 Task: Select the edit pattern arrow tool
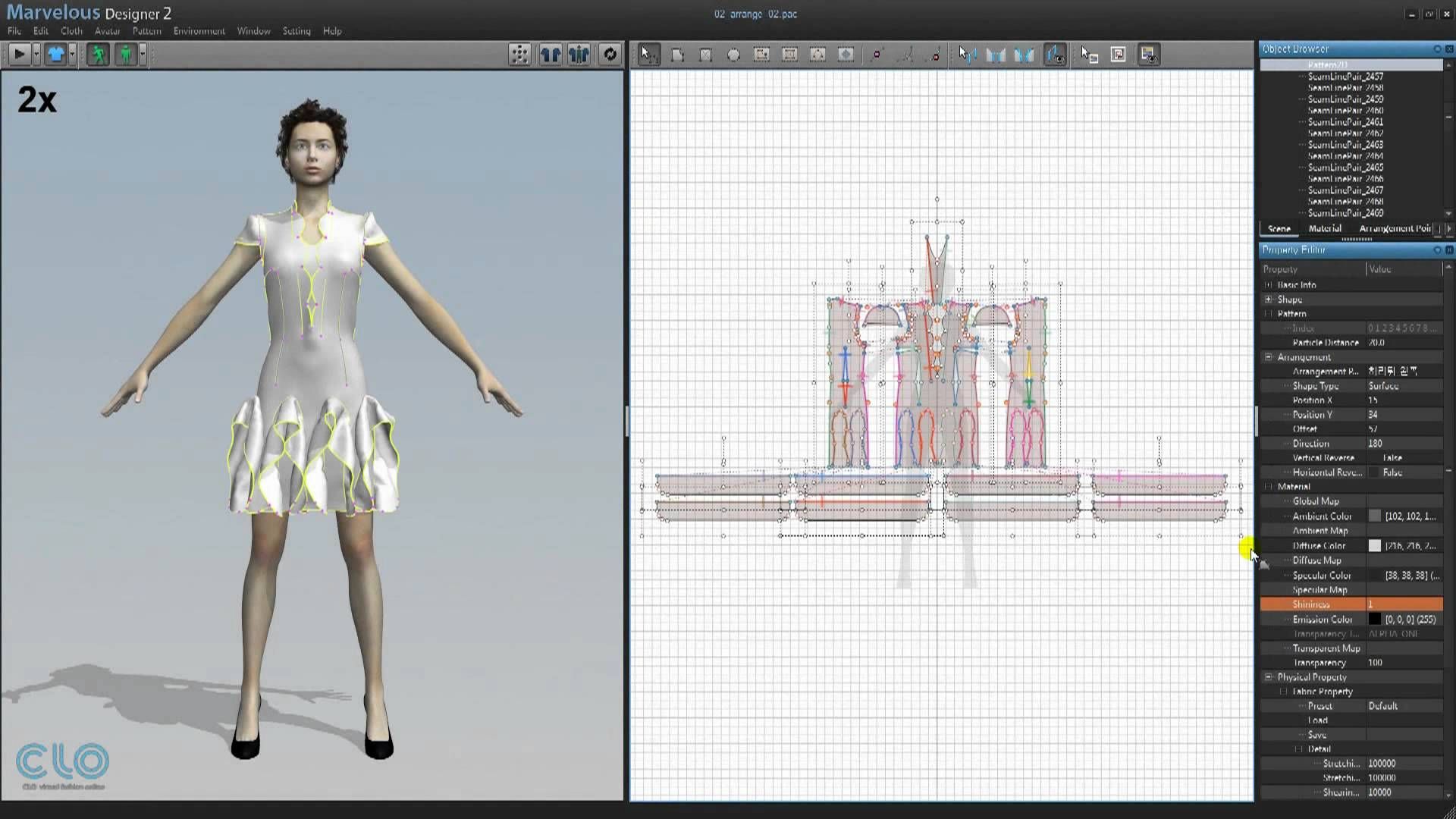tap(648, 54)
